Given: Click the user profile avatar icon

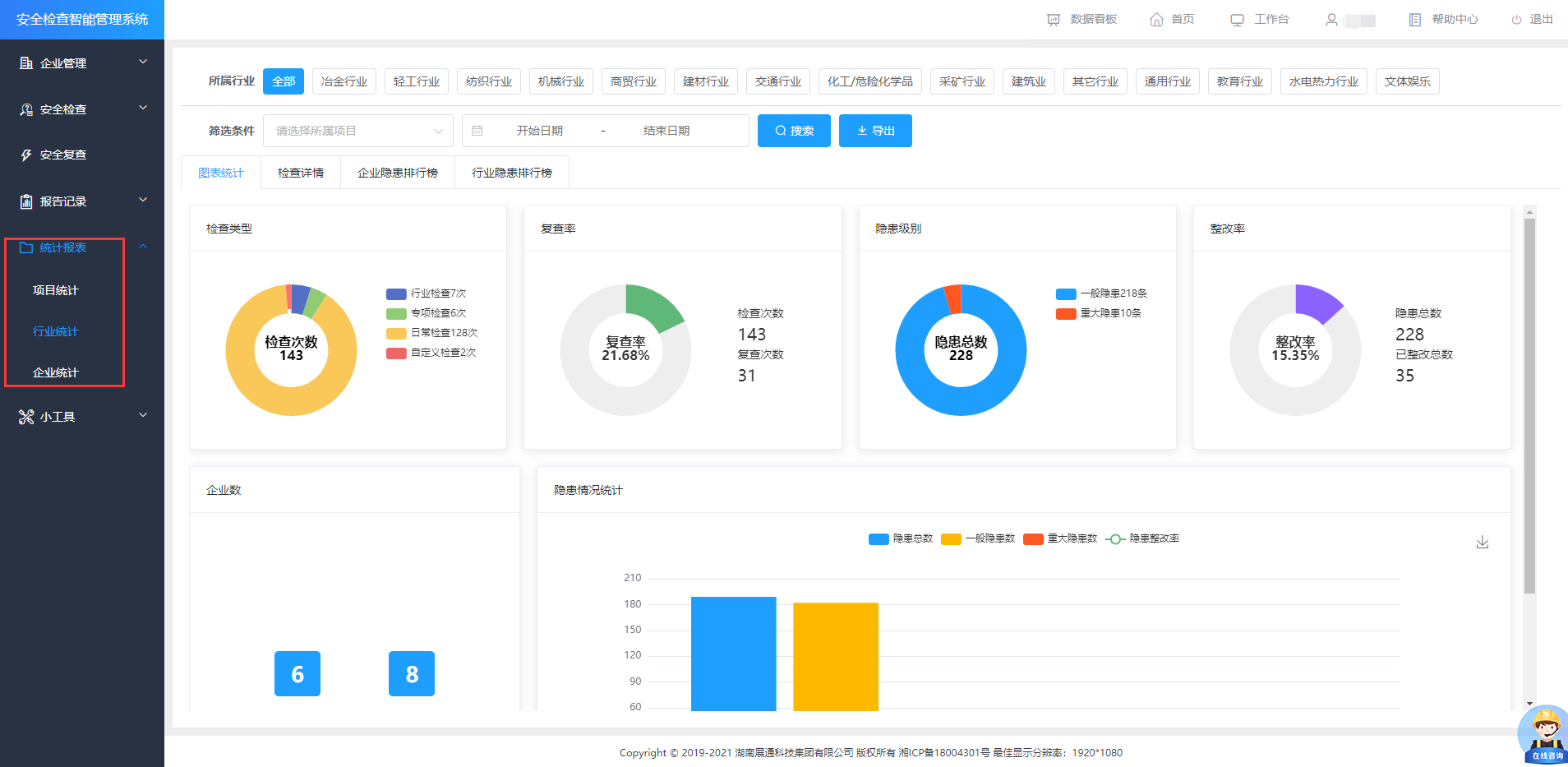Looking at the screenshot, I should coord(1331,20).
